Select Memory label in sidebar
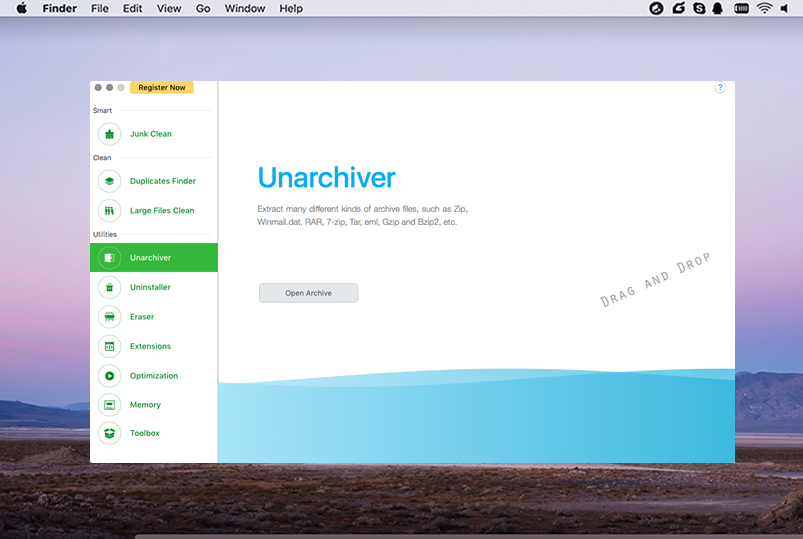 (x=145, y=405)
